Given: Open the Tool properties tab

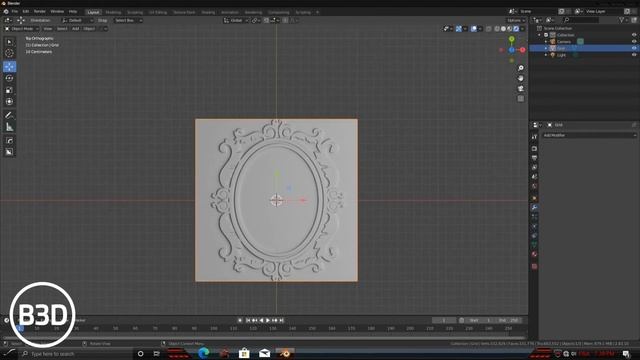Looking at the screenshot, I should [x=534, y=137].
